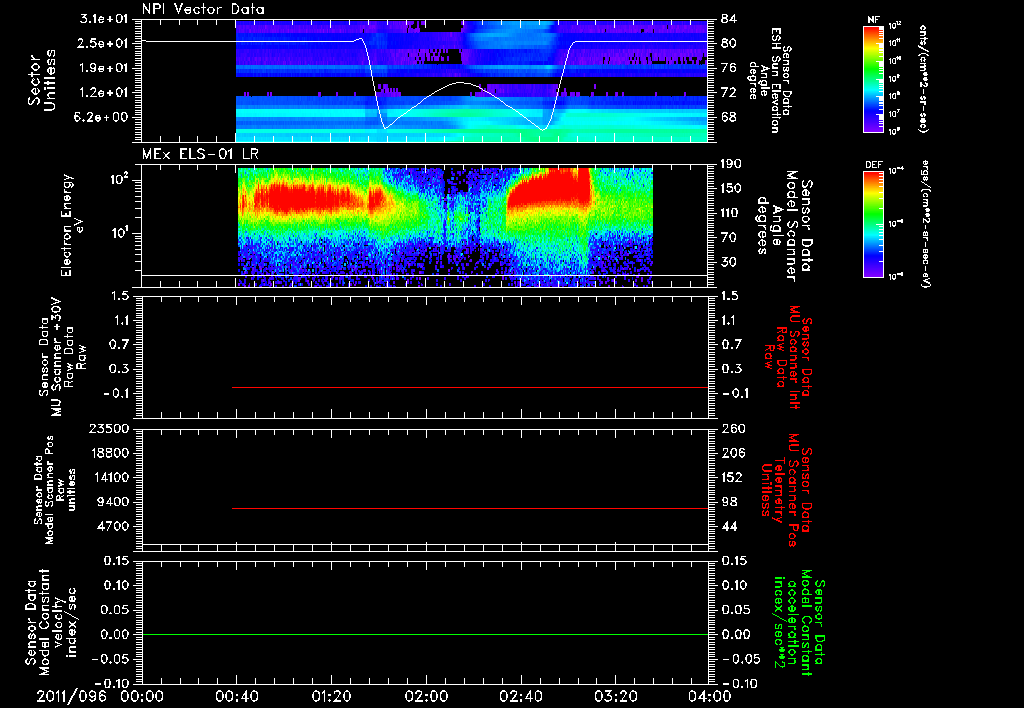Click the "3.1e+01" sector tick label
Viewport: 1024px width, 708px height.
pyautogui.click(x=104, y=19)
